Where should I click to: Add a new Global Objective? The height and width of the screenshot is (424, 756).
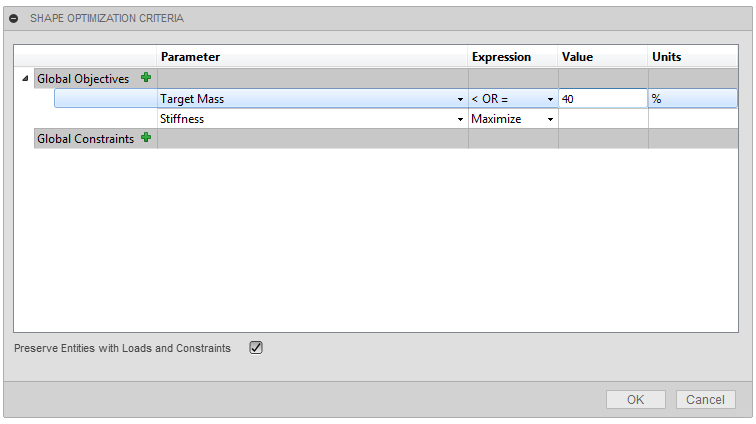tap(146, 78)
